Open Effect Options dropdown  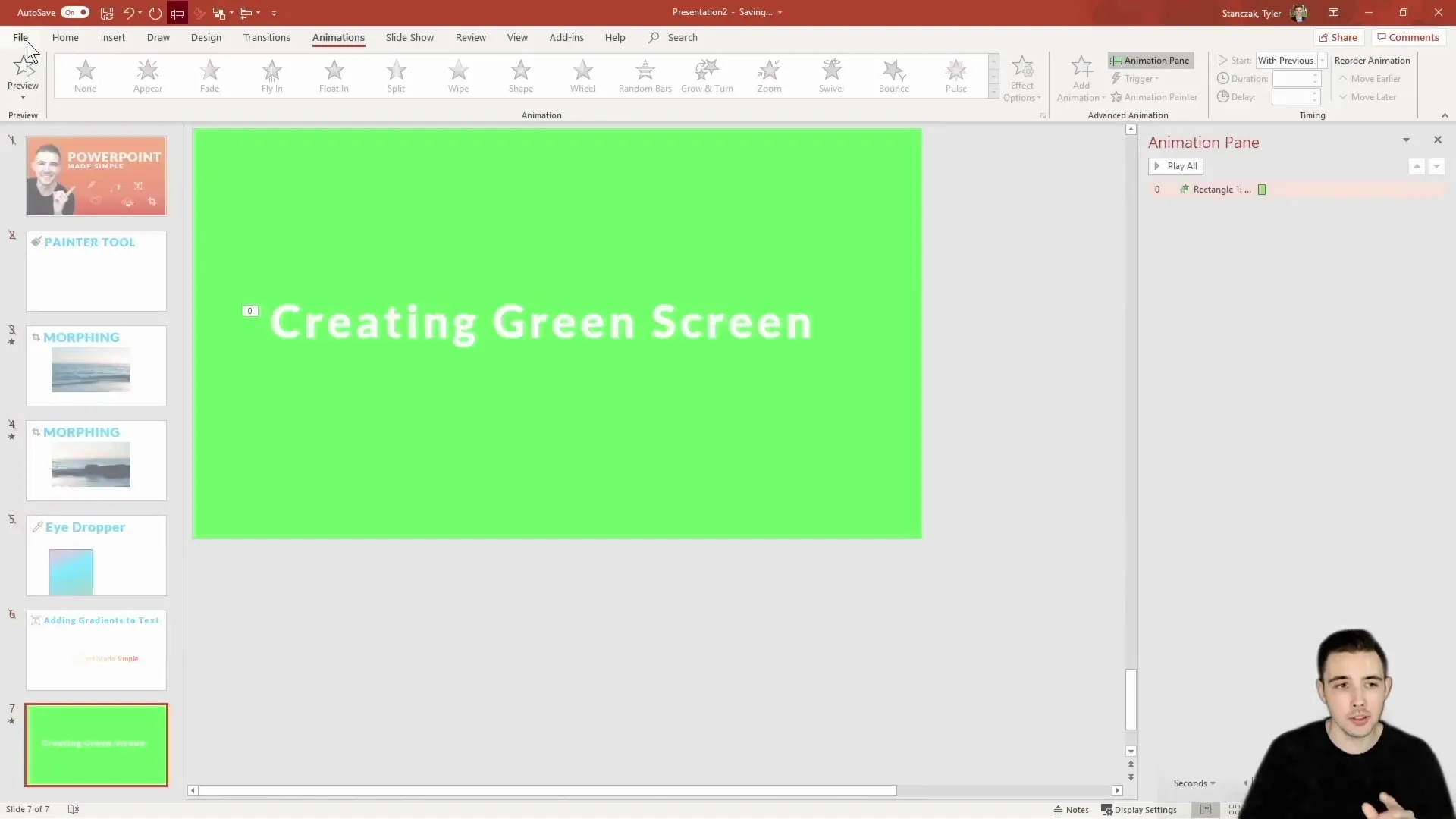click(x=1022, y=79)
